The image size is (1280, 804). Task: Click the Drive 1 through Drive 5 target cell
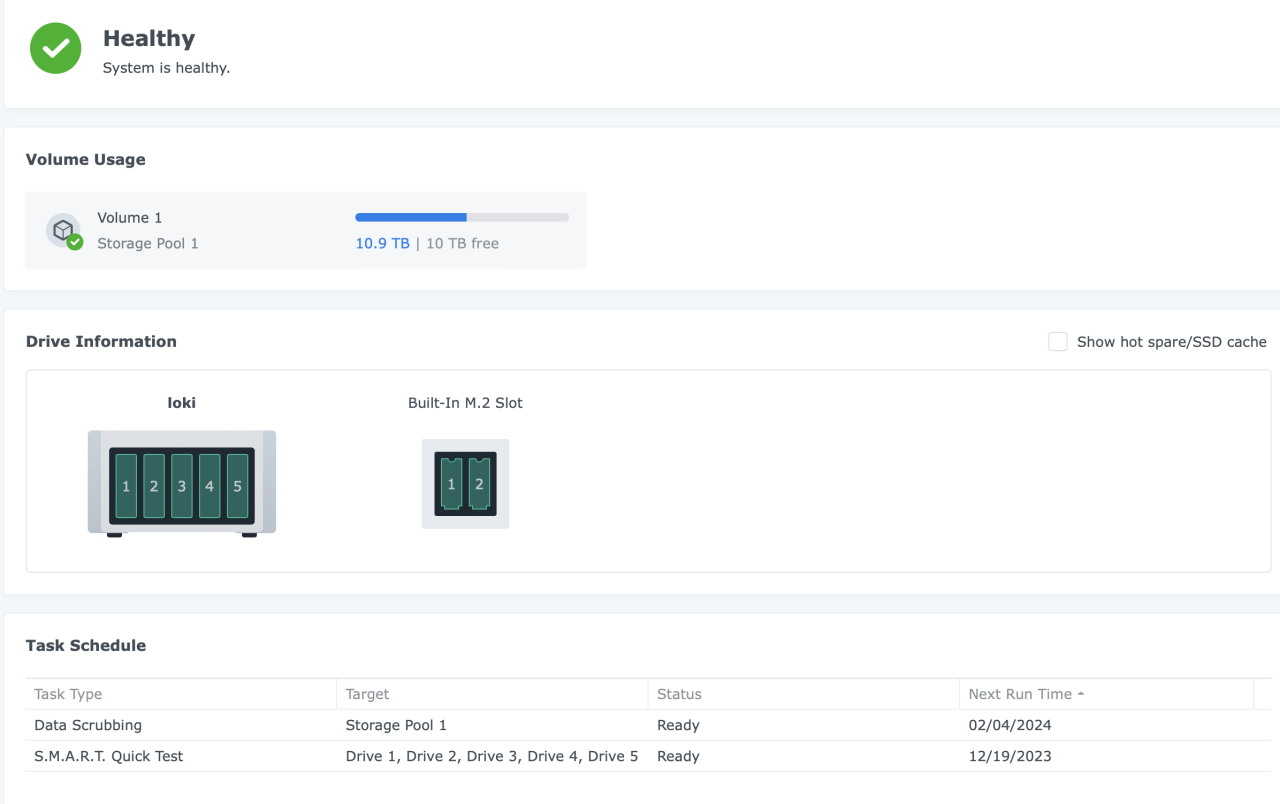point(492,756)
